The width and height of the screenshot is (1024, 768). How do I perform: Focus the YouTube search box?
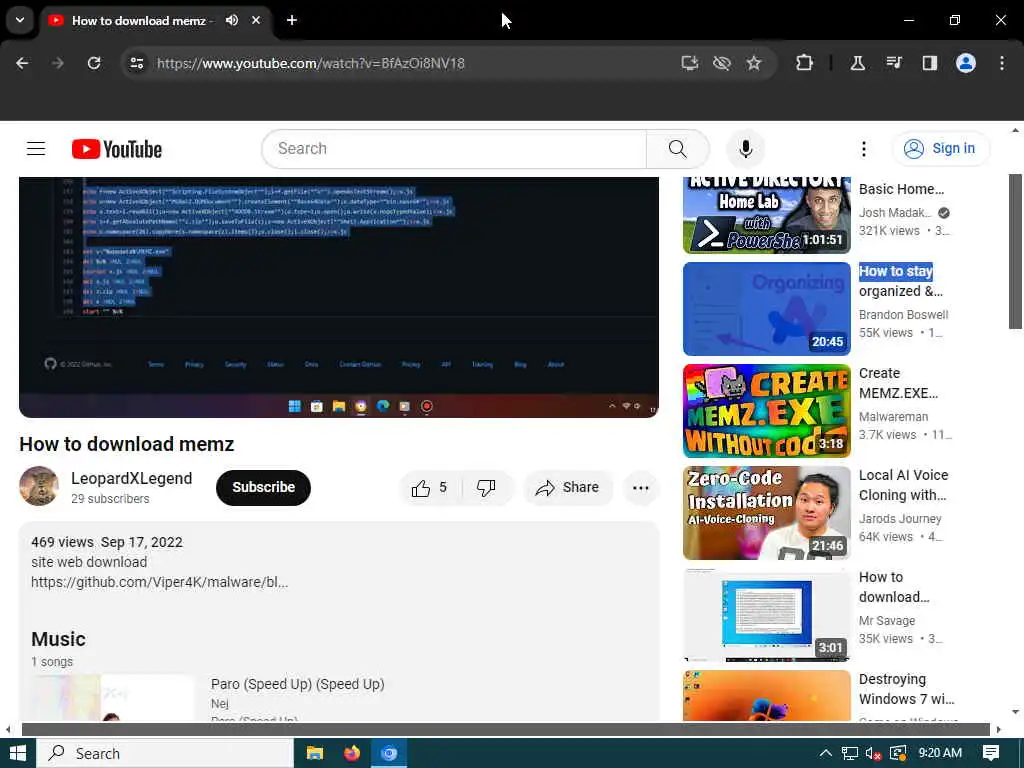(x=454, y=149)
